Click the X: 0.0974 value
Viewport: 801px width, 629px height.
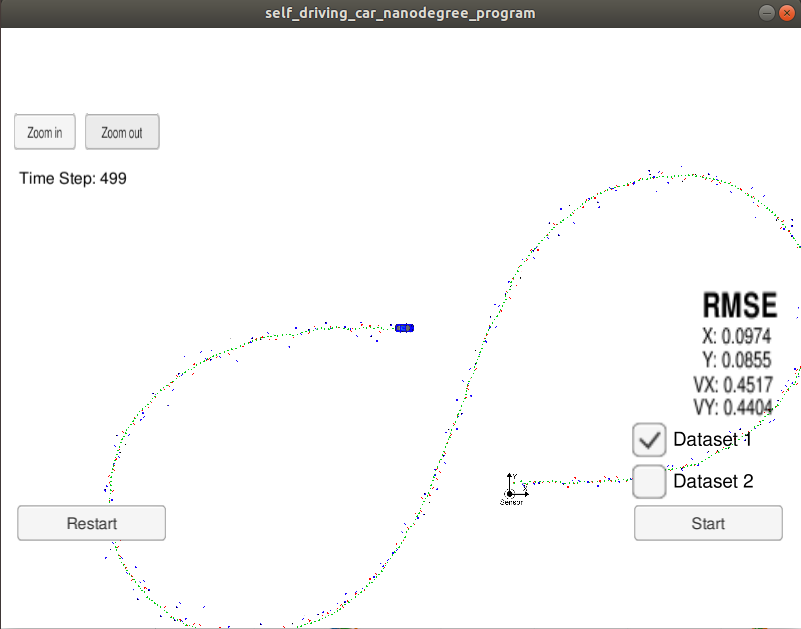point(736,336)
